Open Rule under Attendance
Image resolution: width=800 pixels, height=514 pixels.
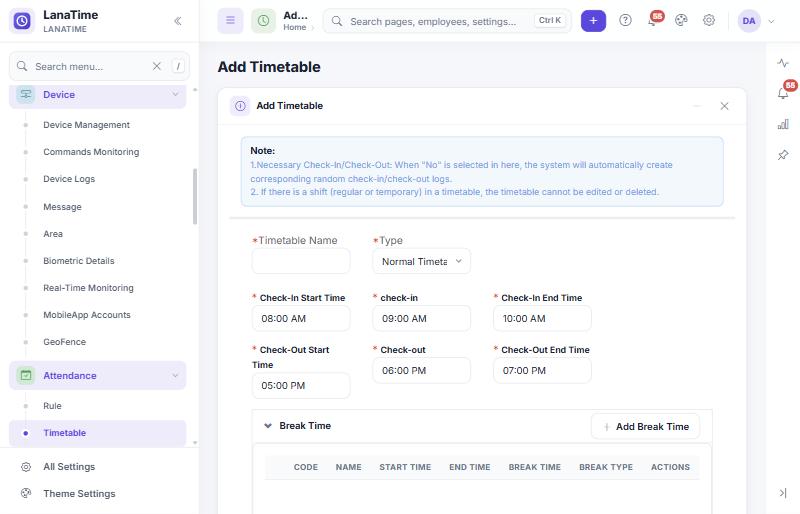click(52, 406)
